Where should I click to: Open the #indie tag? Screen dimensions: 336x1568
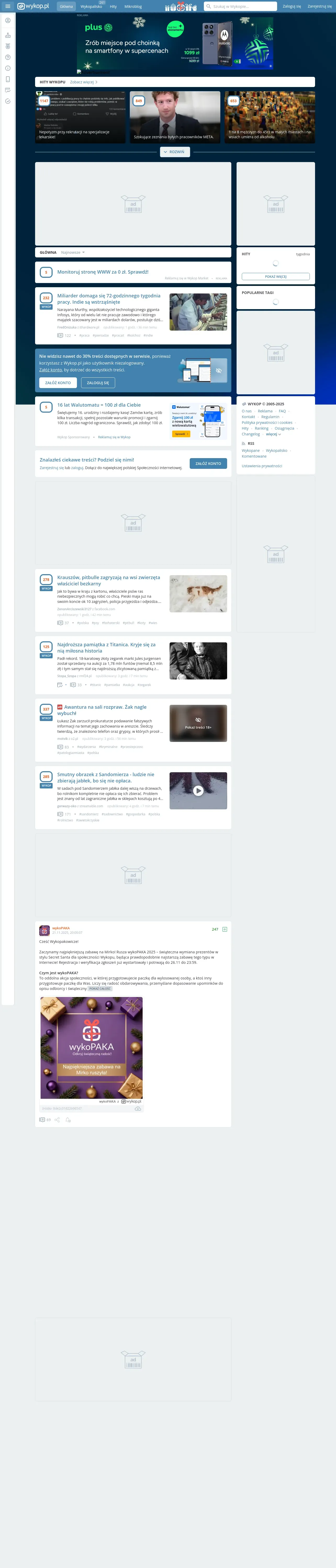[x=148, y=335]
